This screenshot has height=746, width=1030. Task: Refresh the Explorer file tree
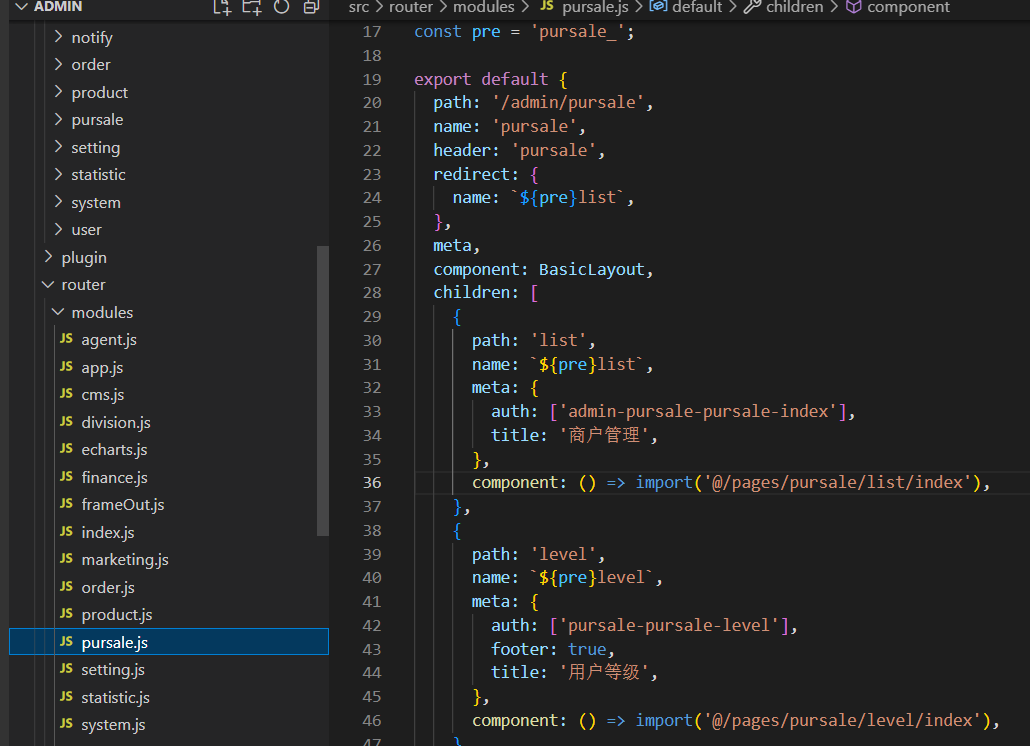coord(281,7)
